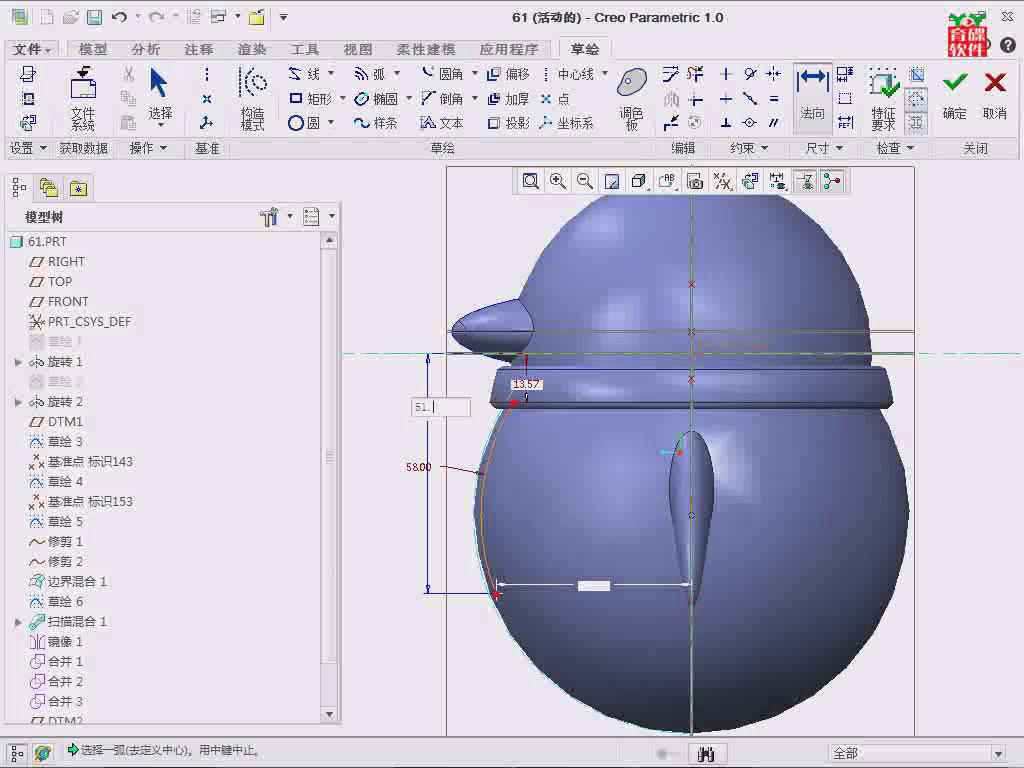Switch to the Favorites panel
The height and width of the screenshot is (768, 1024).
point(78,189)
